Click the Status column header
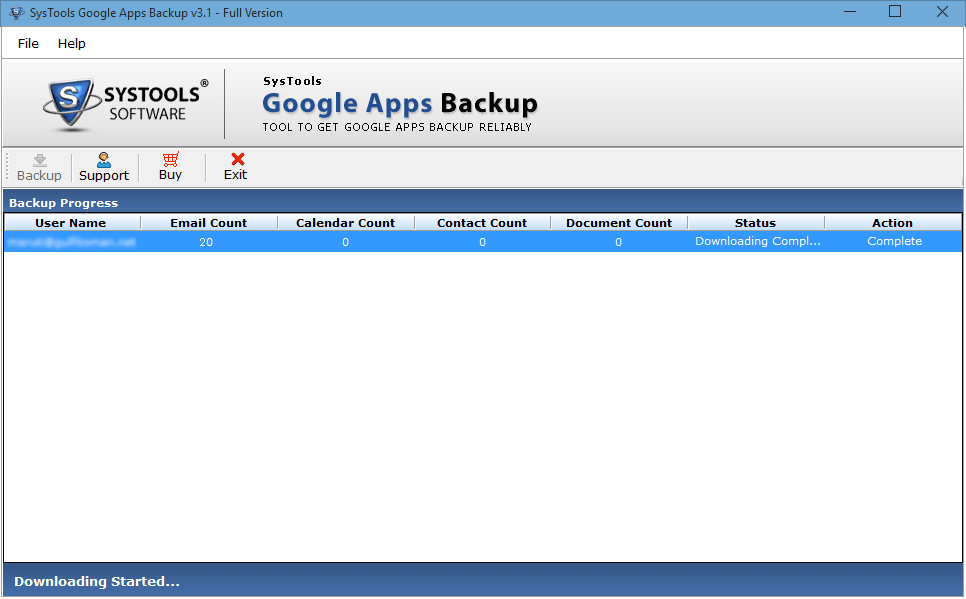This screenshot has width=966, height=599. [756, 223]
